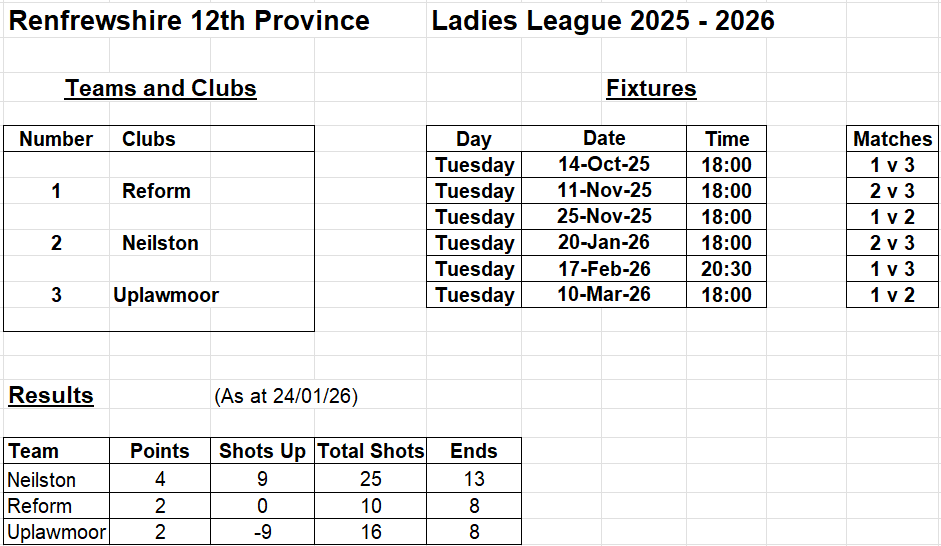Viewport: 941px width, 546px height.
Task: Click the 25-Nov-25 date cell
Action: 604,217
